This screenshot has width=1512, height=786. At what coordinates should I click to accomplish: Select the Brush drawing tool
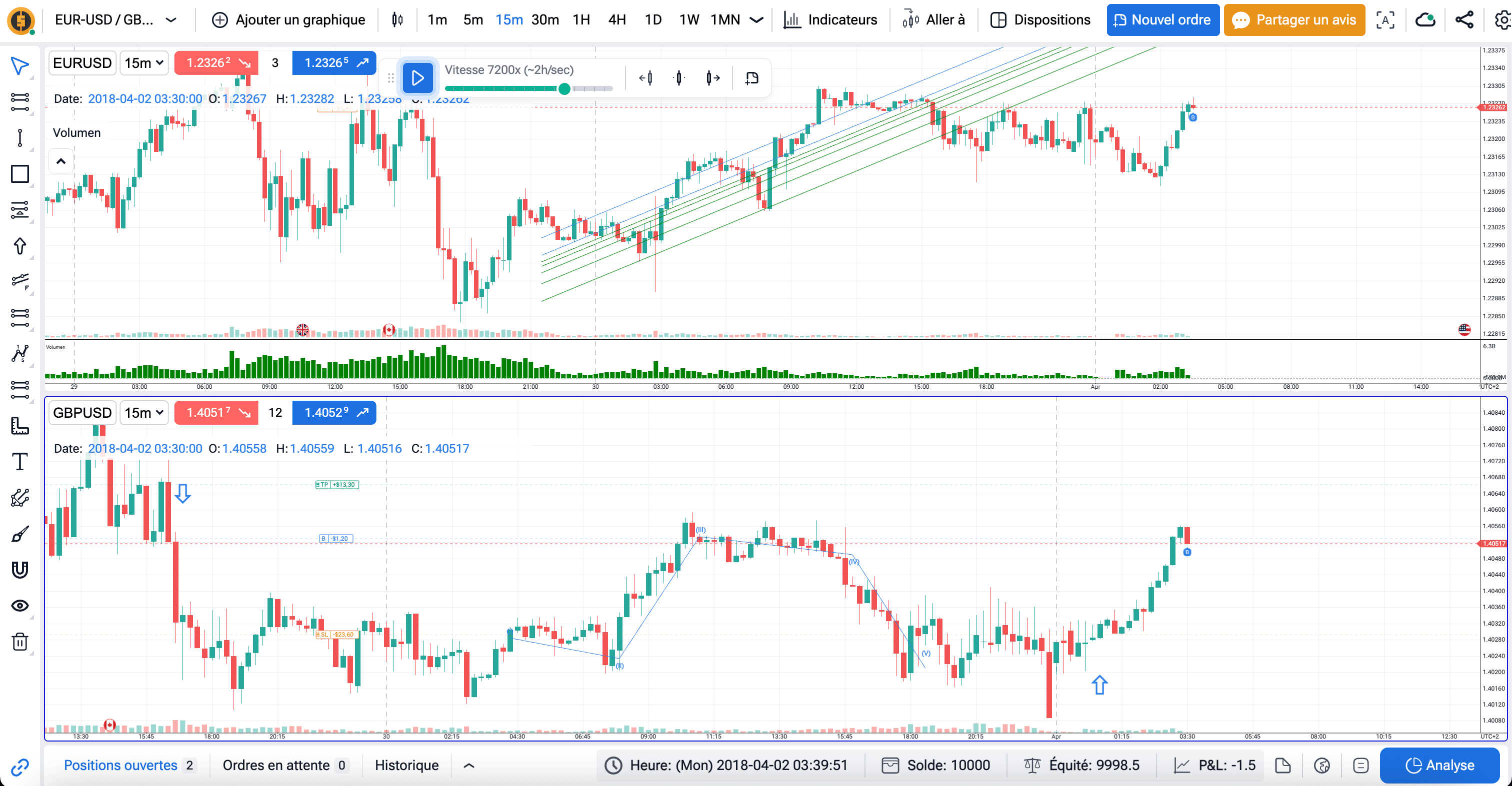pyautogui.click(x=20, y=532)
